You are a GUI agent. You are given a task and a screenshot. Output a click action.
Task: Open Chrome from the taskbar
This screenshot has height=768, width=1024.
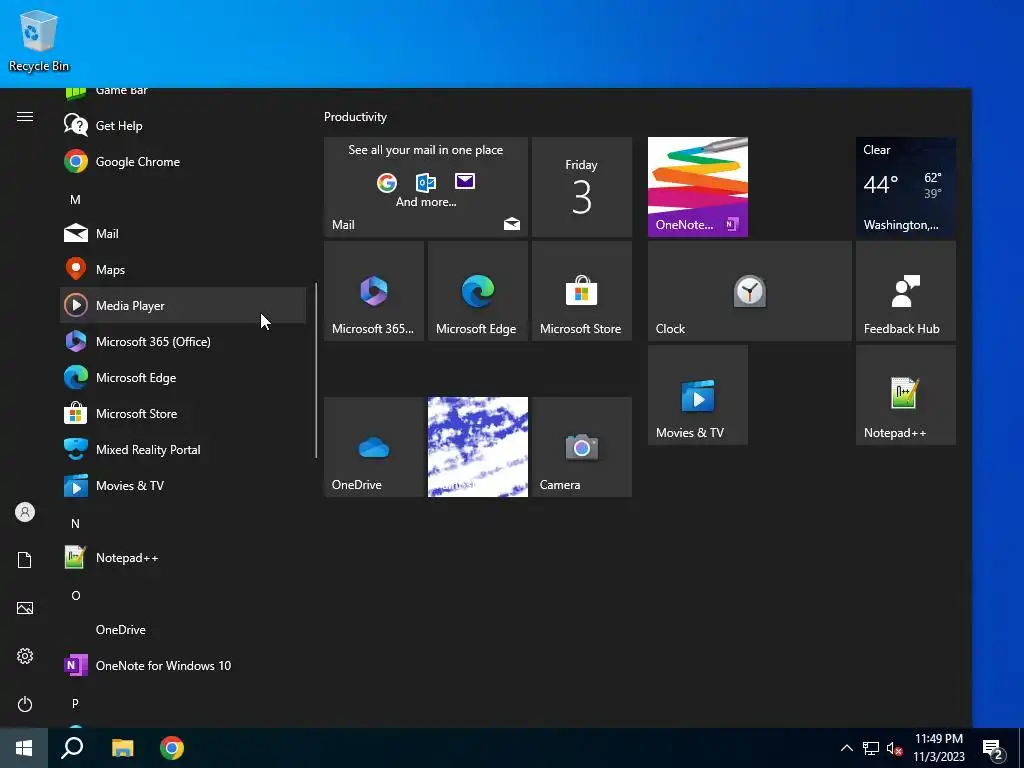[x=172, y=748]
